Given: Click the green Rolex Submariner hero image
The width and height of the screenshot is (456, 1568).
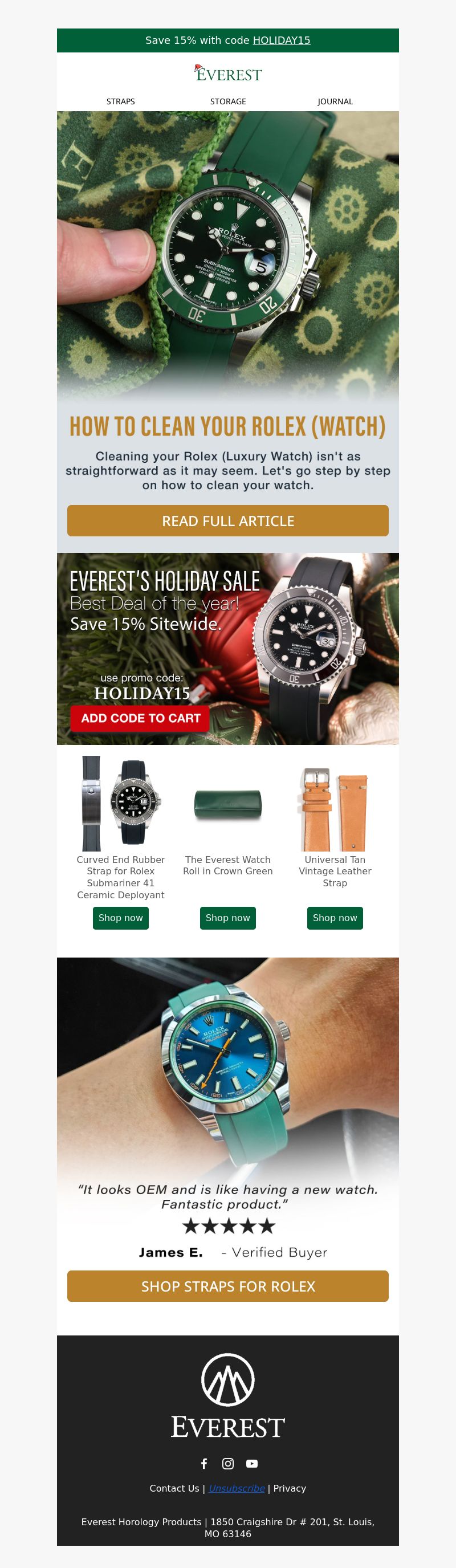Looking at the screenshot, I should point(227,256).
